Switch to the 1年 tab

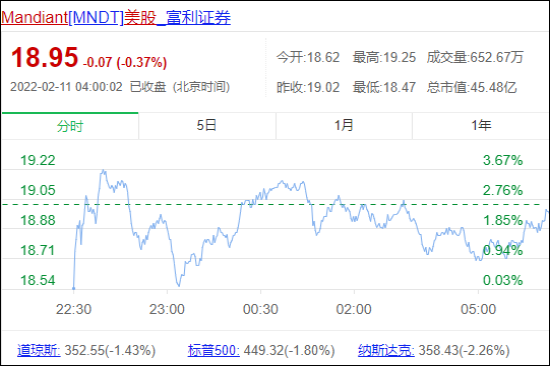click(x=481, y=126)
